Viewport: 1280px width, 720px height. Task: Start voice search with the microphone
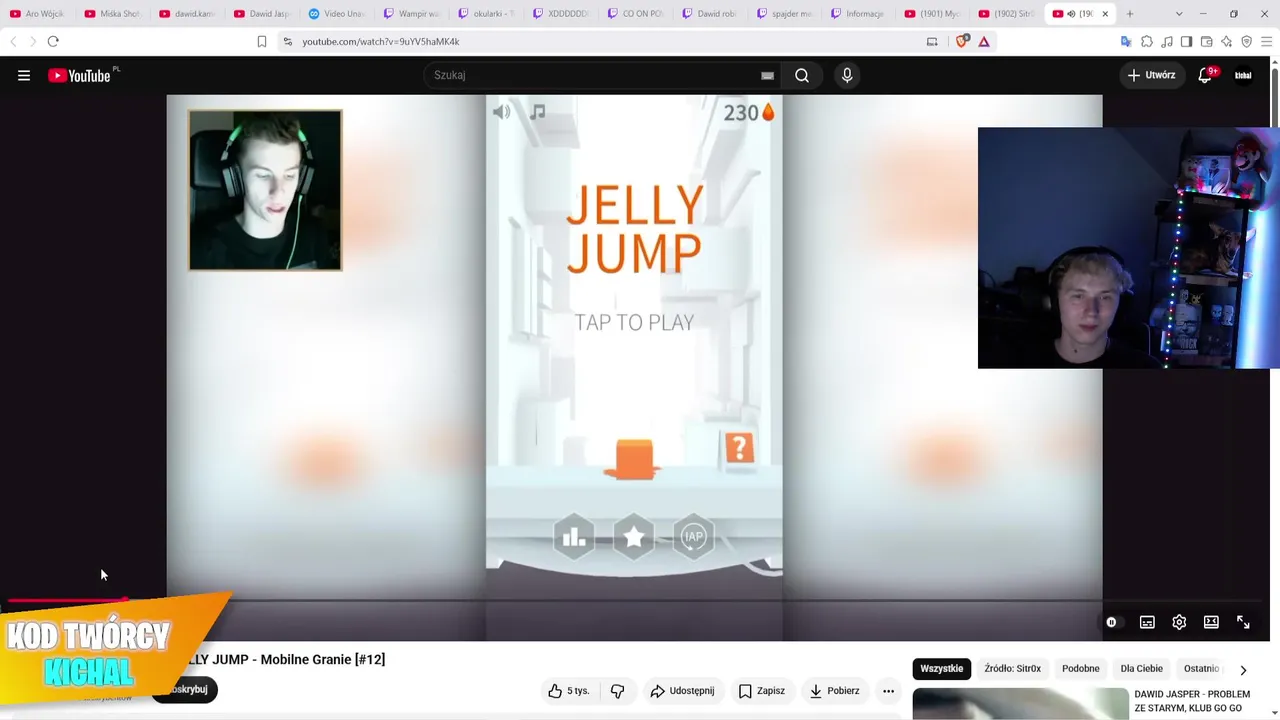(847, 75)
